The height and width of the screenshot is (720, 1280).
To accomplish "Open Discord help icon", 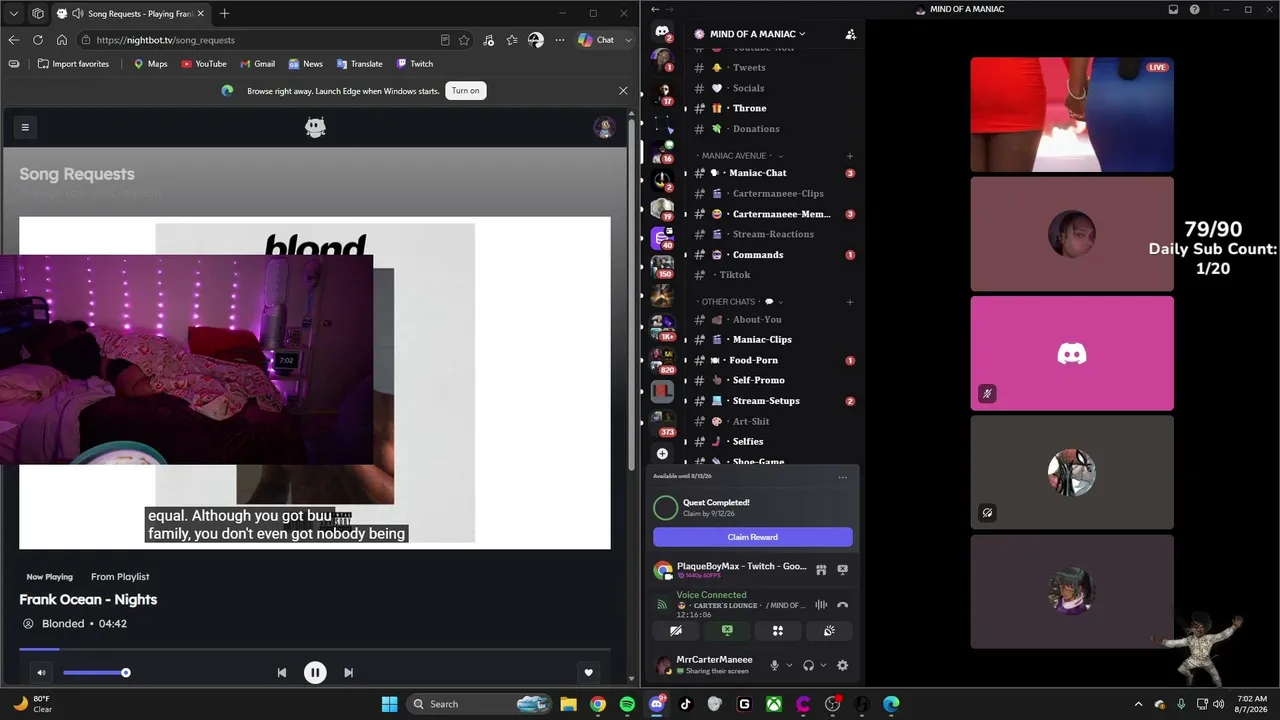I will coord(1195,10).
